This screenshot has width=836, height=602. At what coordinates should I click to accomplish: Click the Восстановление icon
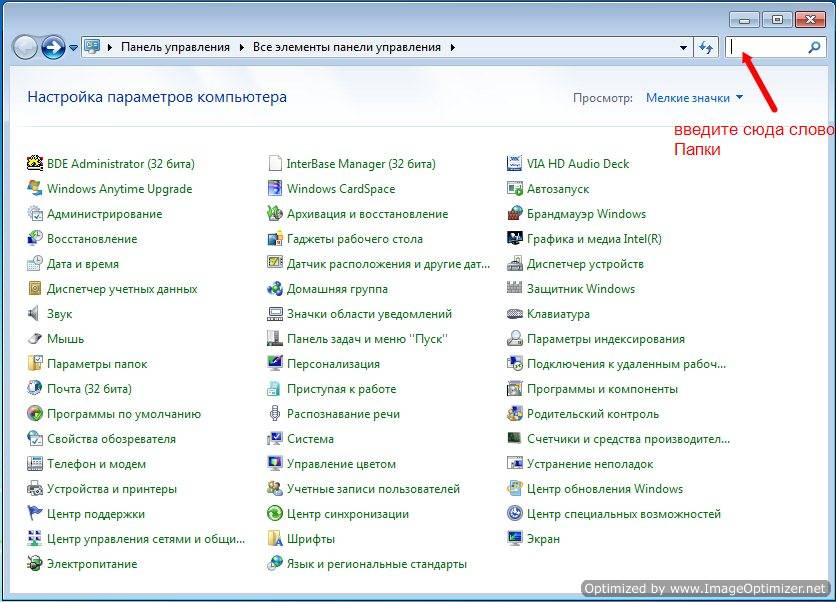35,238
